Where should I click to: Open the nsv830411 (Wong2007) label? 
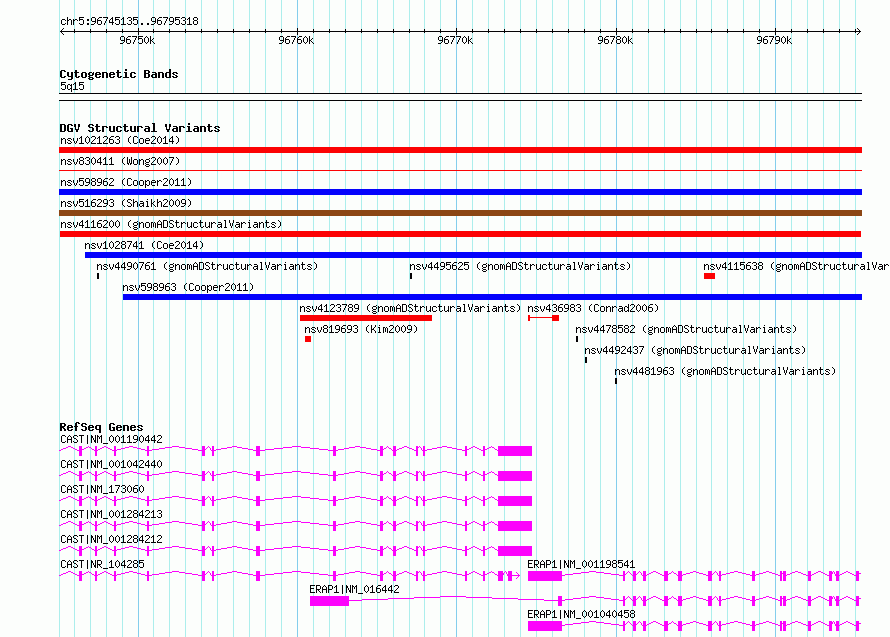(120, 161)
